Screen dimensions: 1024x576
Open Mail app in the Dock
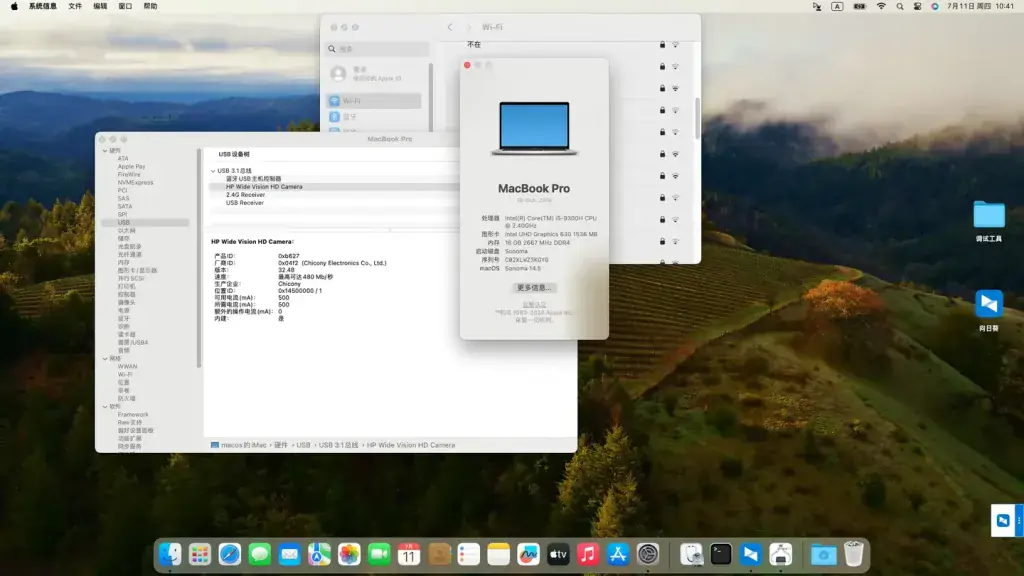(289, 554)
